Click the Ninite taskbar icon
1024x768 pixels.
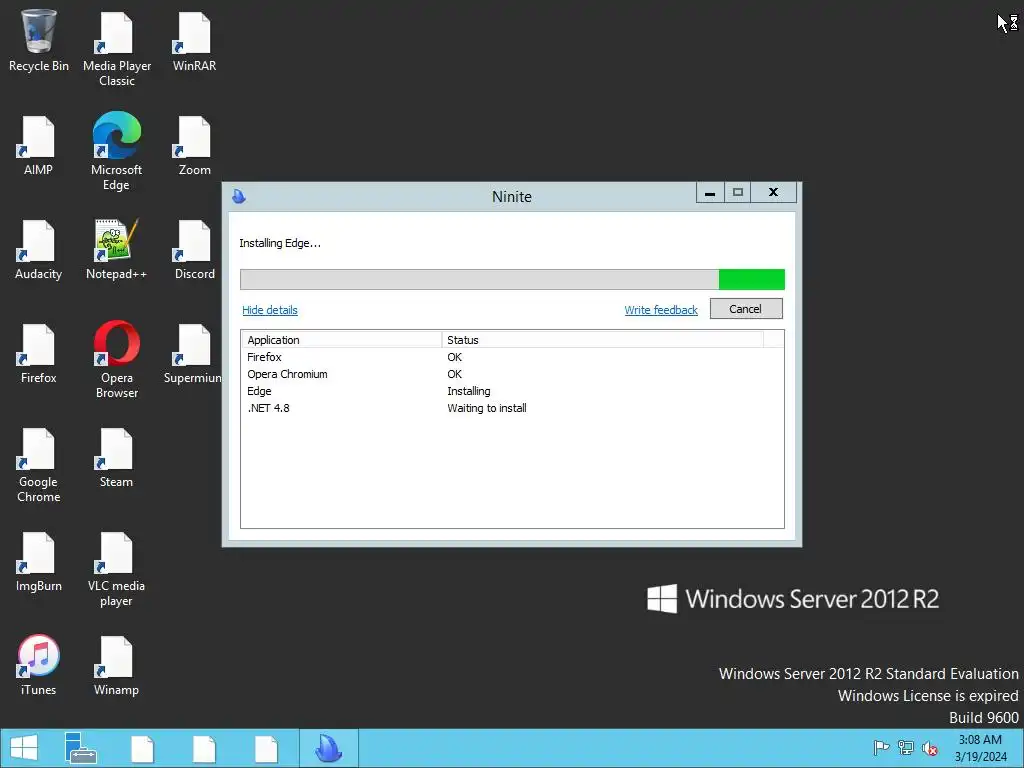point(328,748)
